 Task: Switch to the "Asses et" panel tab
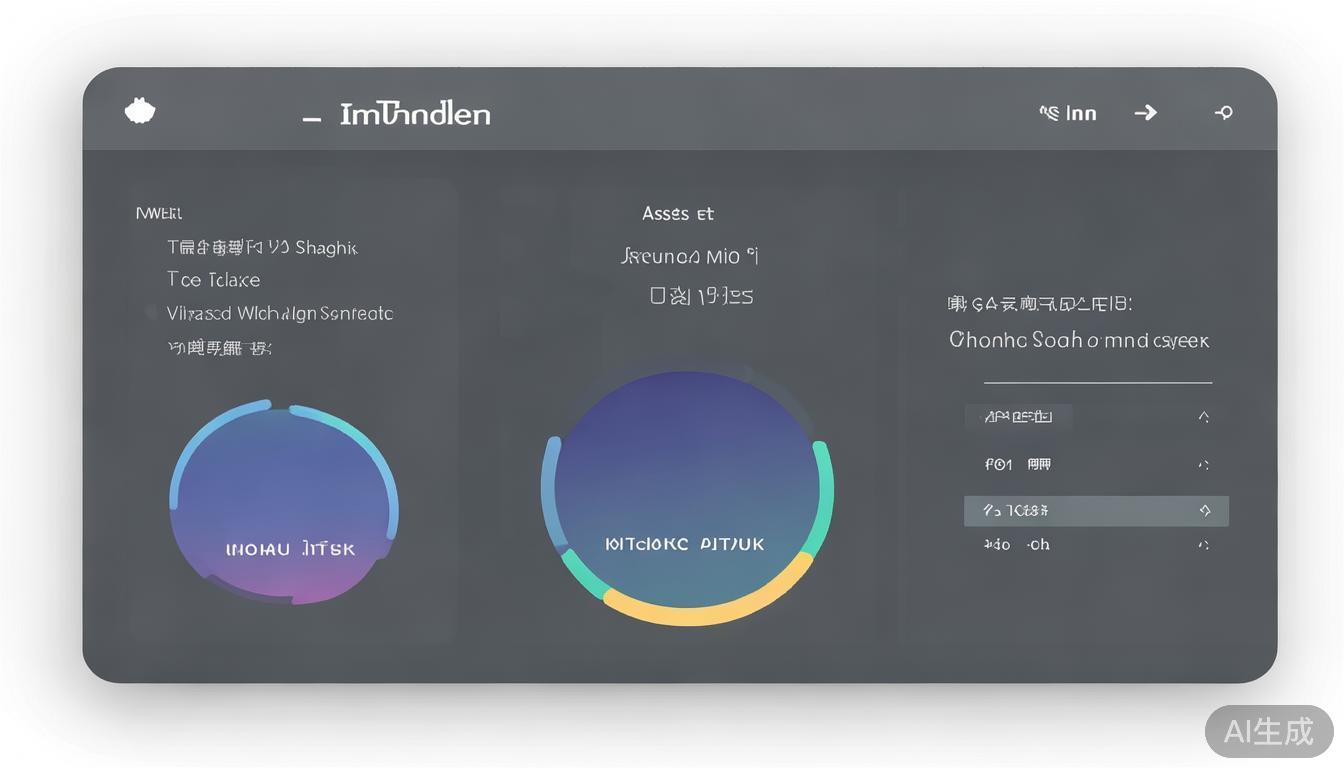pos(678,213)
